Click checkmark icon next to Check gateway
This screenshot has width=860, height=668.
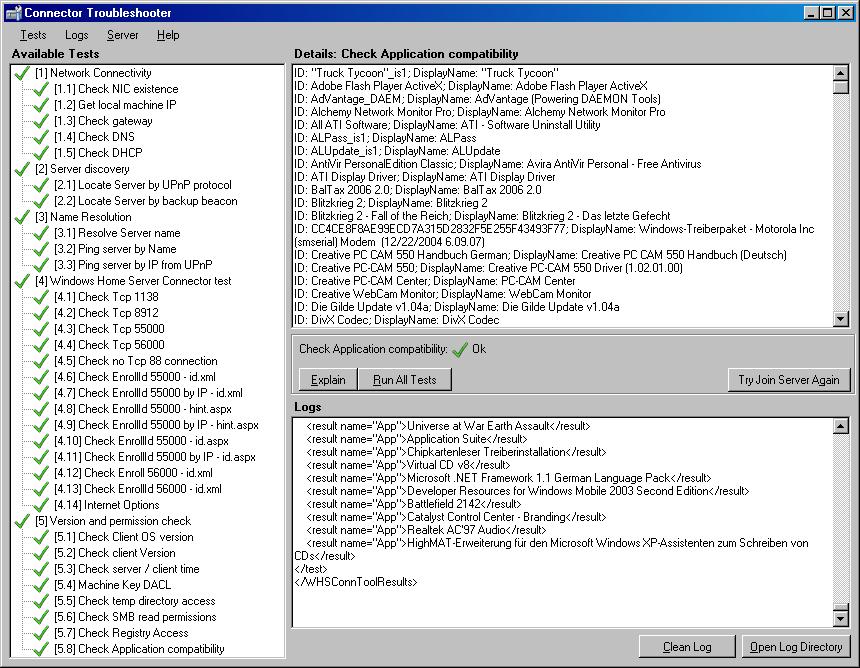pos(41,121)
